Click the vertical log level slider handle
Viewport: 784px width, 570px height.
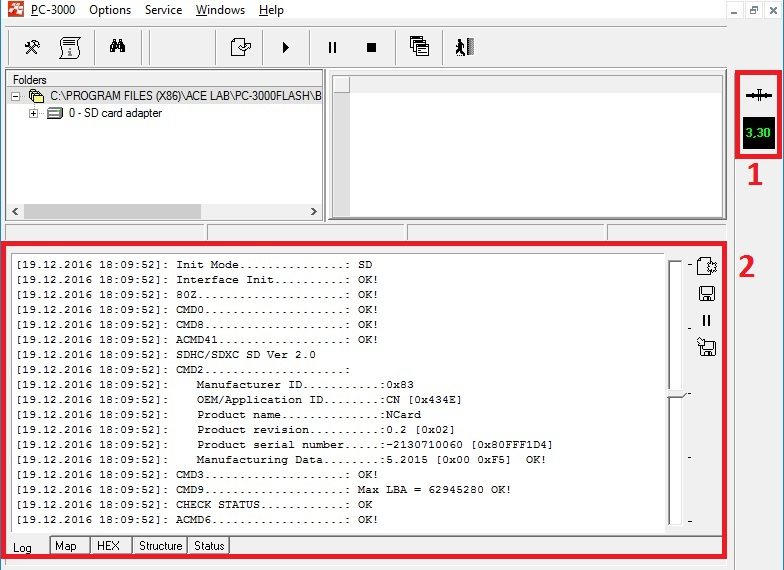[x=678, y=394]
